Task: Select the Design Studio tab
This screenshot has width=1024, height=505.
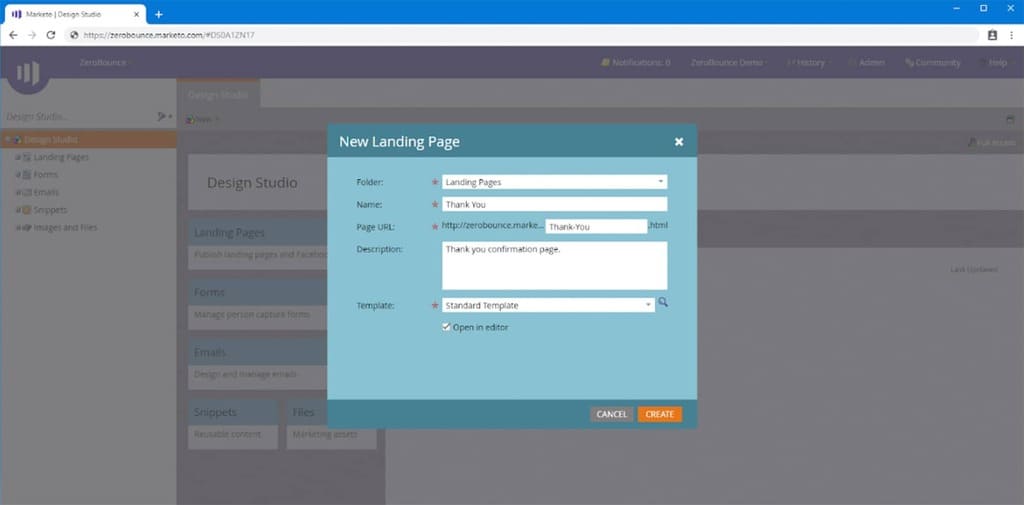Action: (x=218, y=94)
